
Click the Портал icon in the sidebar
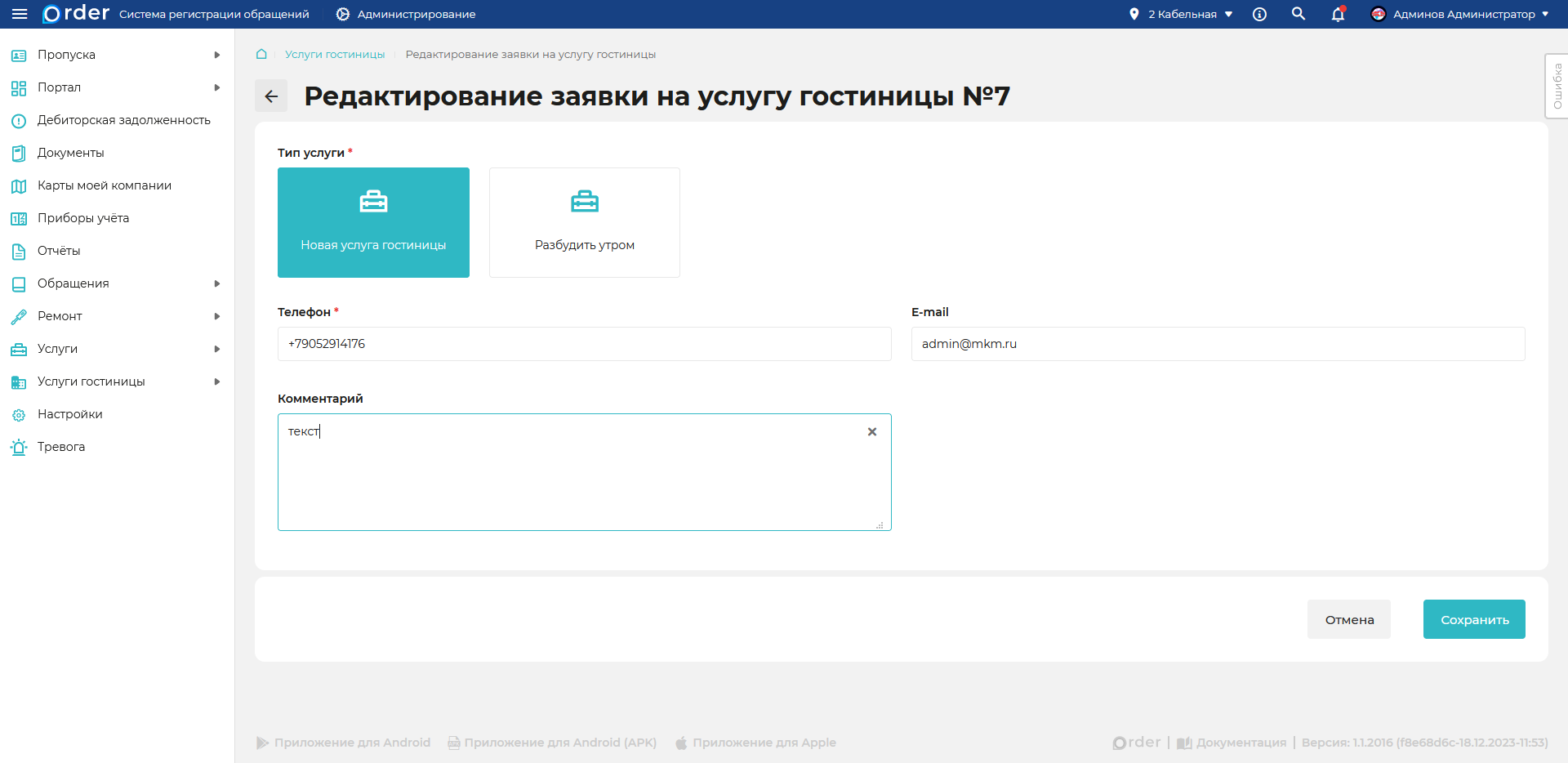click(x=19, y=87)
